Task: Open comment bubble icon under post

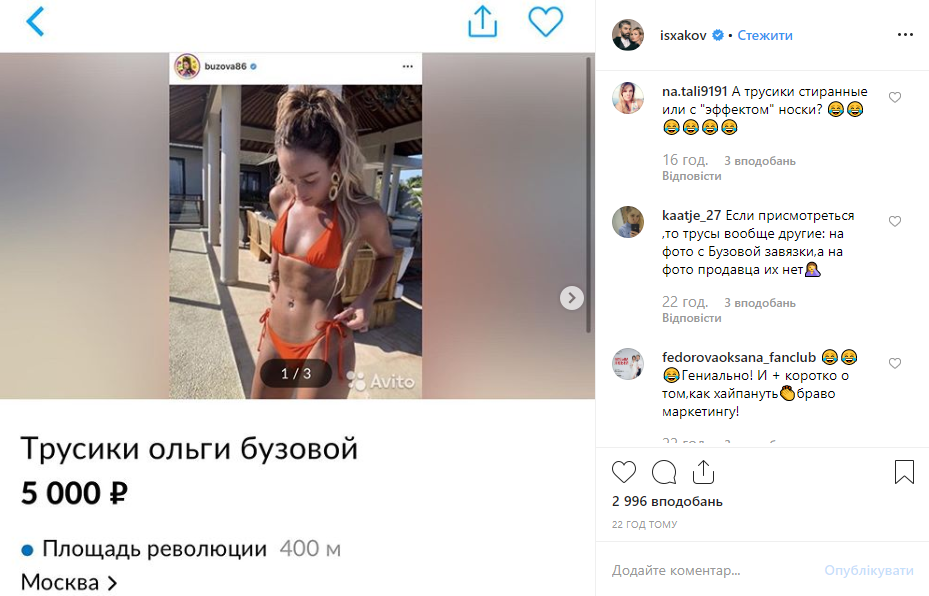Action: (664, 472)
